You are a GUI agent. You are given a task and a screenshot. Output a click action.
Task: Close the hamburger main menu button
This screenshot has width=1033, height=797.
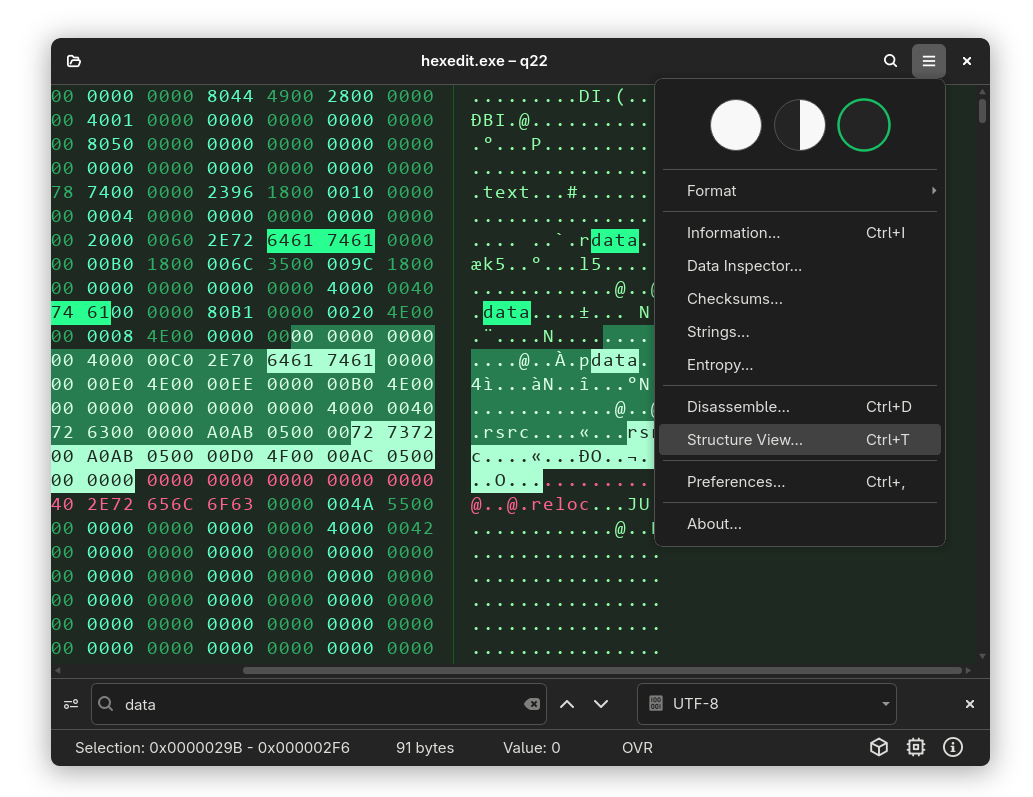click(928, 61)
